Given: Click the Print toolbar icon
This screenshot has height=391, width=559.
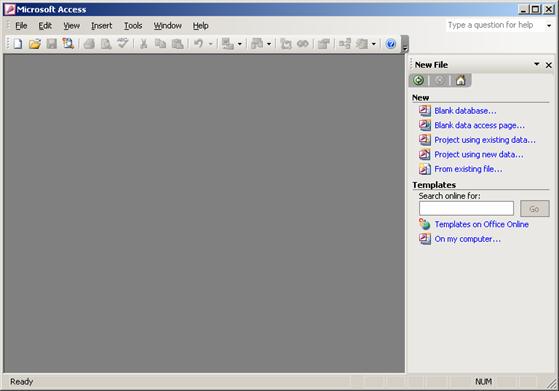Looking at the screenshot, I should point(89,44).
